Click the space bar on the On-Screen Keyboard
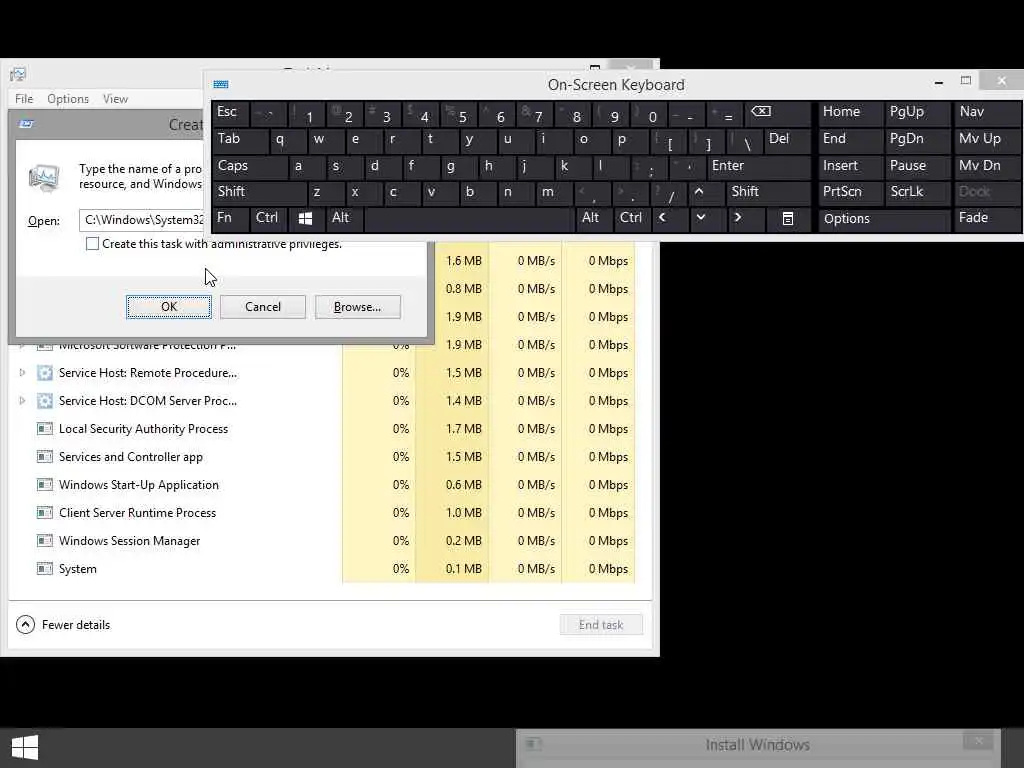The height and width of the screenshot is (768, 1024). (x=468, y=219)
